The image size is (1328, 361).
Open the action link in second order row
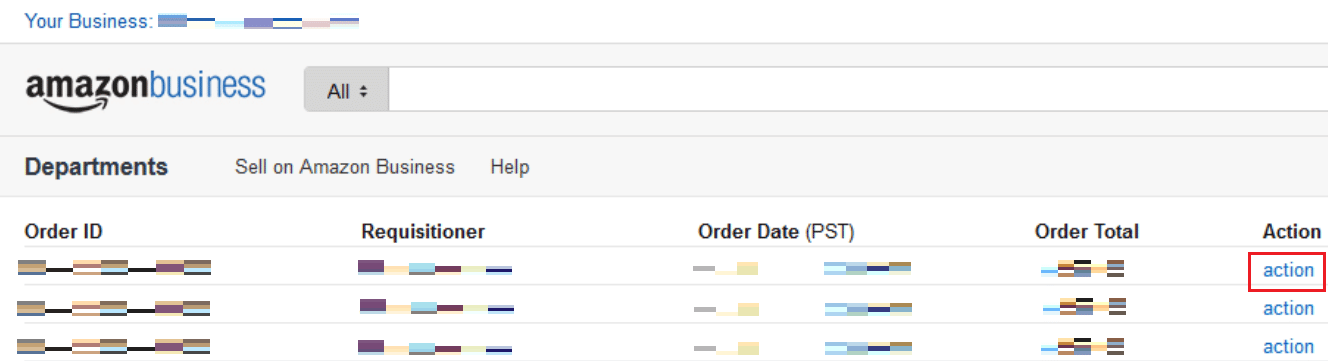click(x=1289, y=308)
